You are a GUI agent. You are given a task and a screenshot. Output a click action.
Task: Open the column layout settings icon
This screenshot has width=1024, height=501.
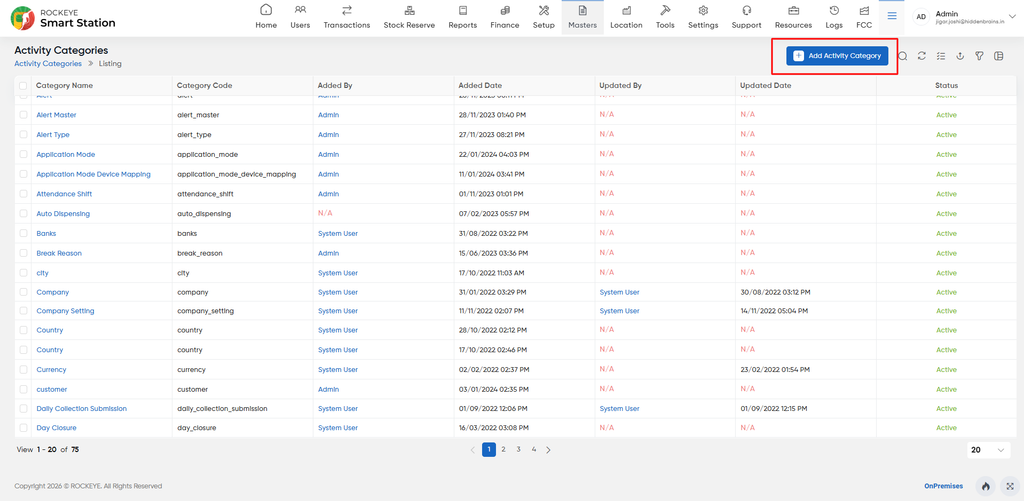998,56
